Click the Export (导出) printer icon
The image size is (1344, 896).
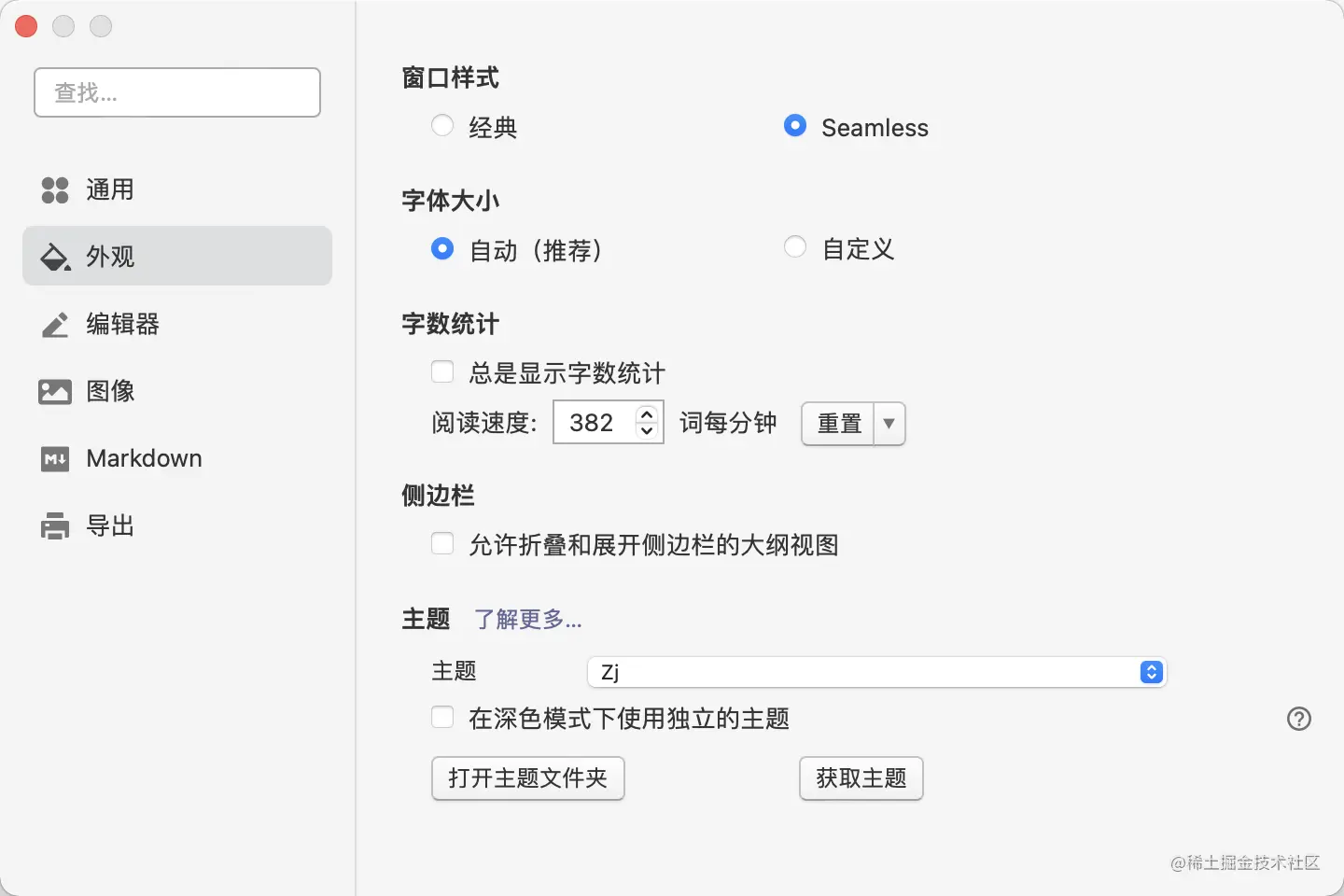[x=55, y=525]
